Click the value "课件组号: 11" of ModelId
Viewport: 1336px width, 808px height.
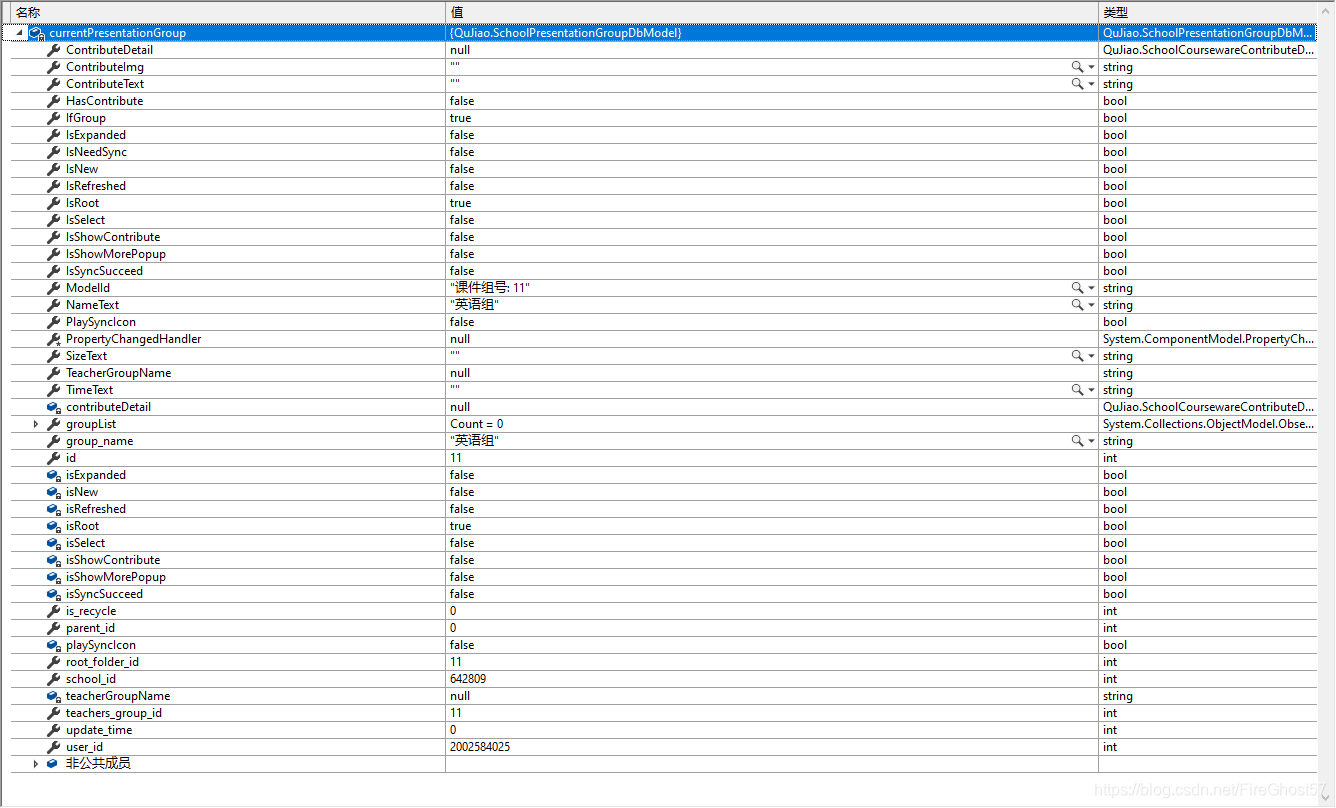[489, 288]
